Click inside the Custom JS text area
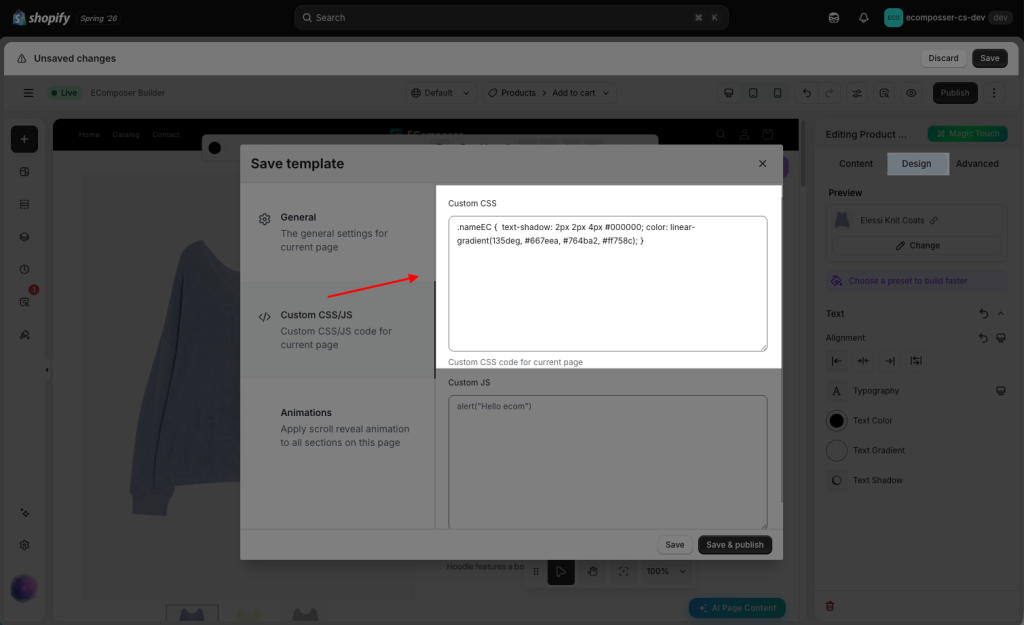 tap(607, 462)
